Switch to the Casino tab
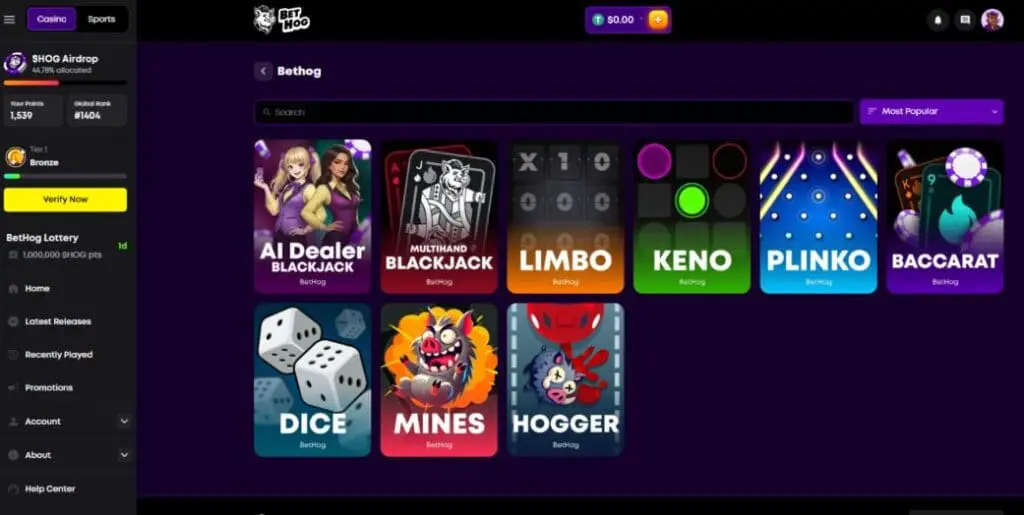Viewport: 1024px width, 515px height. [x=52, y=20]
